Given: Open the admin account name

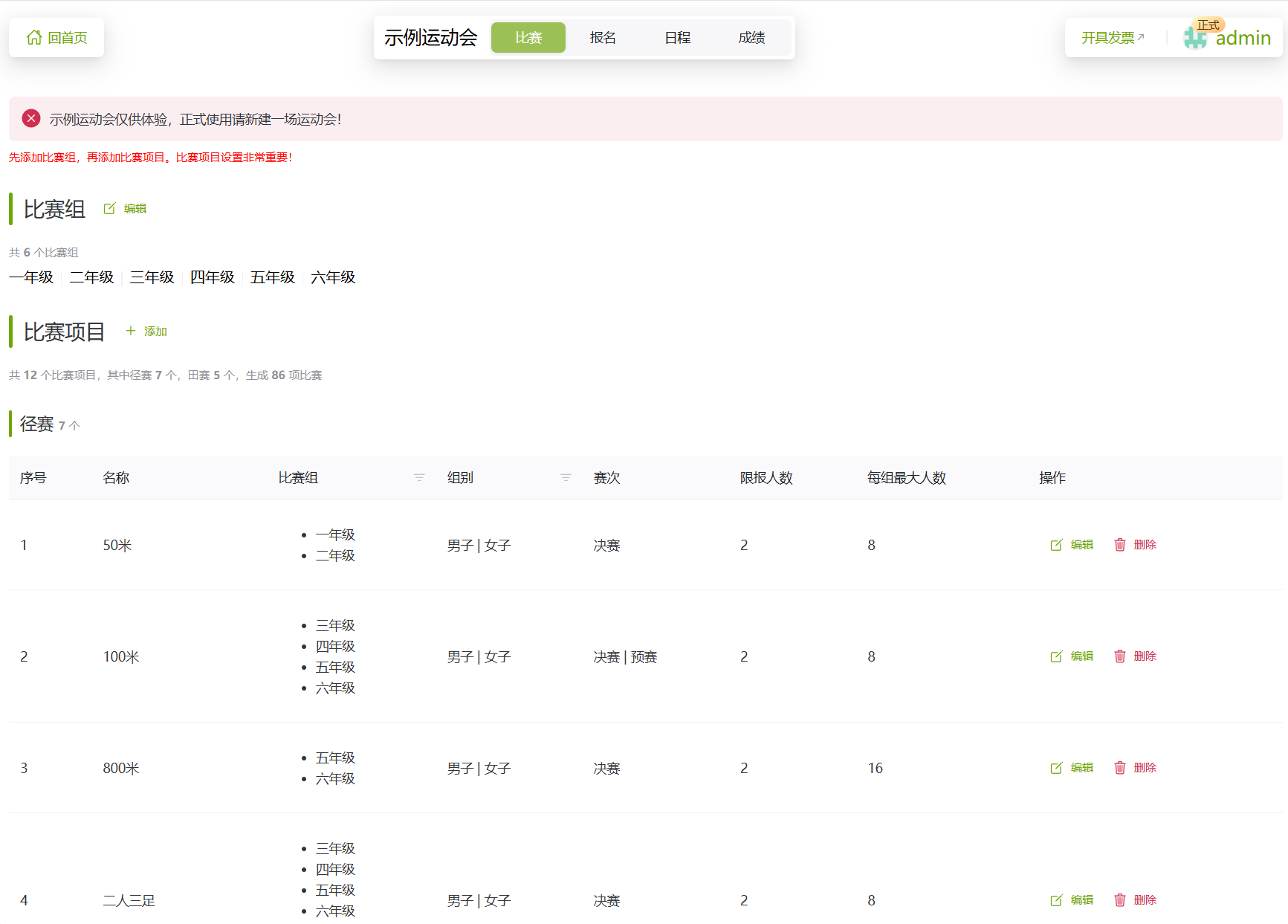Looking at the screenshot, I should pyautogui.click(x=1243, y=38).
